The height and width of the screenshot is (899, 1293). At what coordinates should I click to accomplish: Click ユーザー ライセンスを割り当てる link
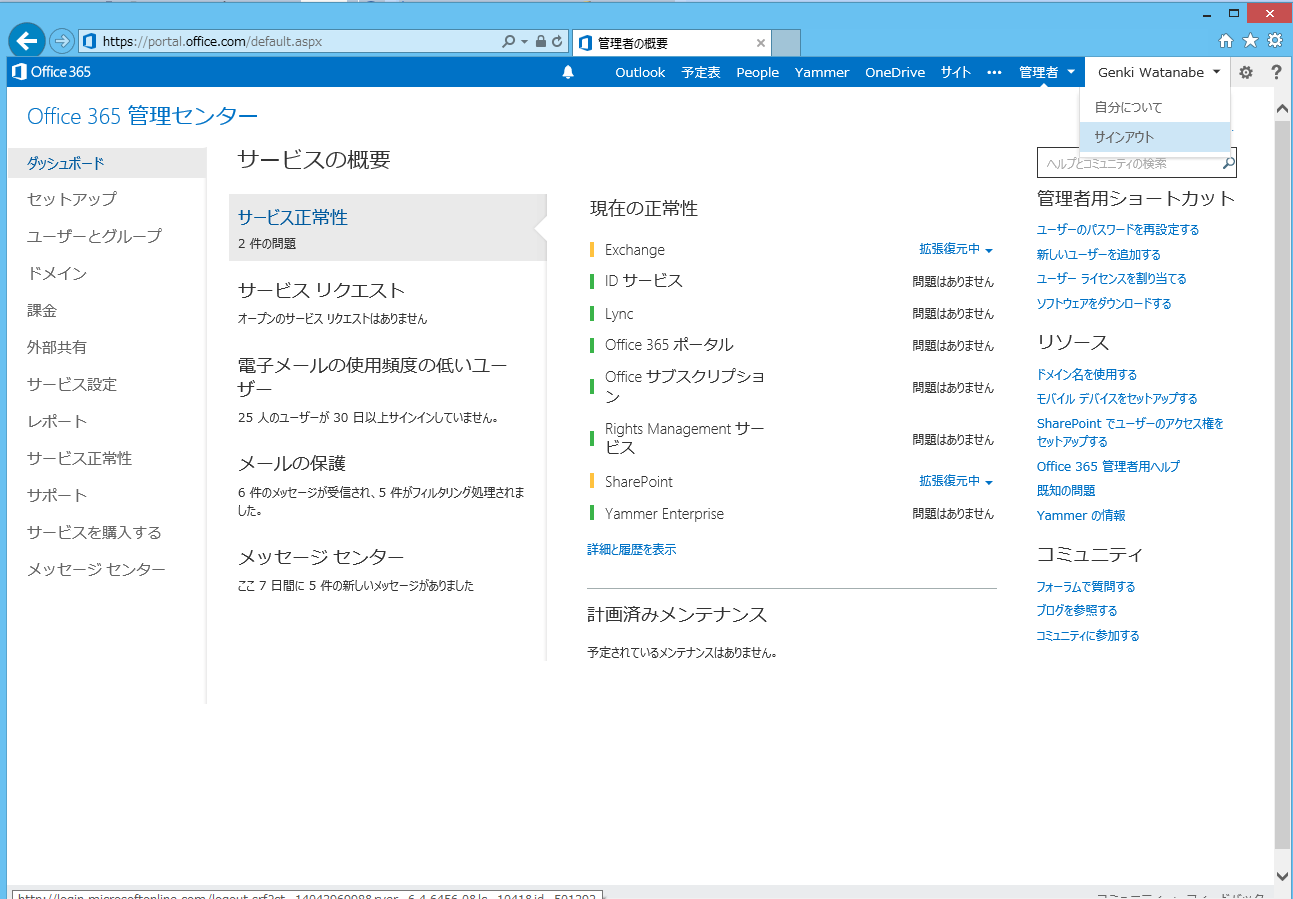pyautogui.click(x=1112, y=278)
